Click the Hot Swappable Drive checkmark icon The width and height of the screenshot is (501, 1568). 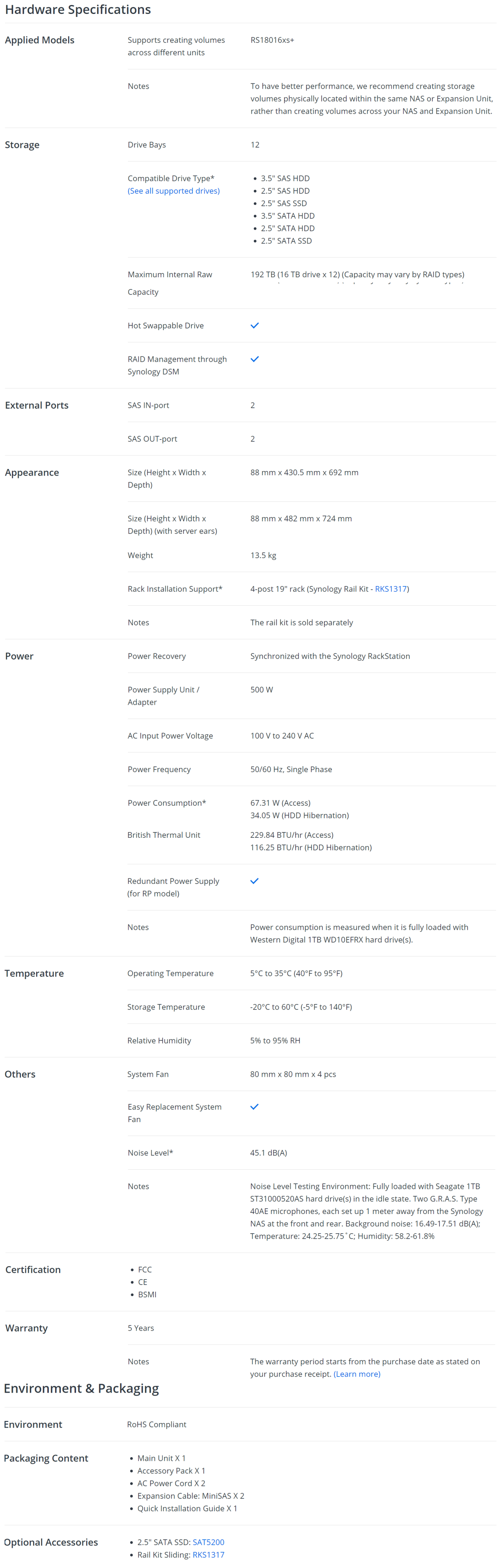point(255,325)
